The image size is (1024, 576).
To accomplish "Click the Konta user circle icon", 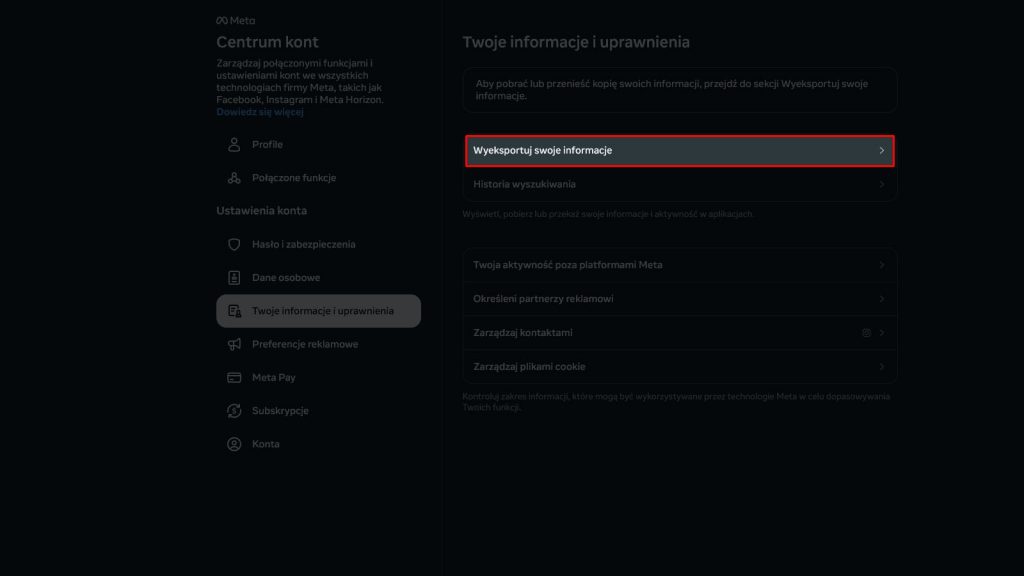I will (x=234, y=444).
